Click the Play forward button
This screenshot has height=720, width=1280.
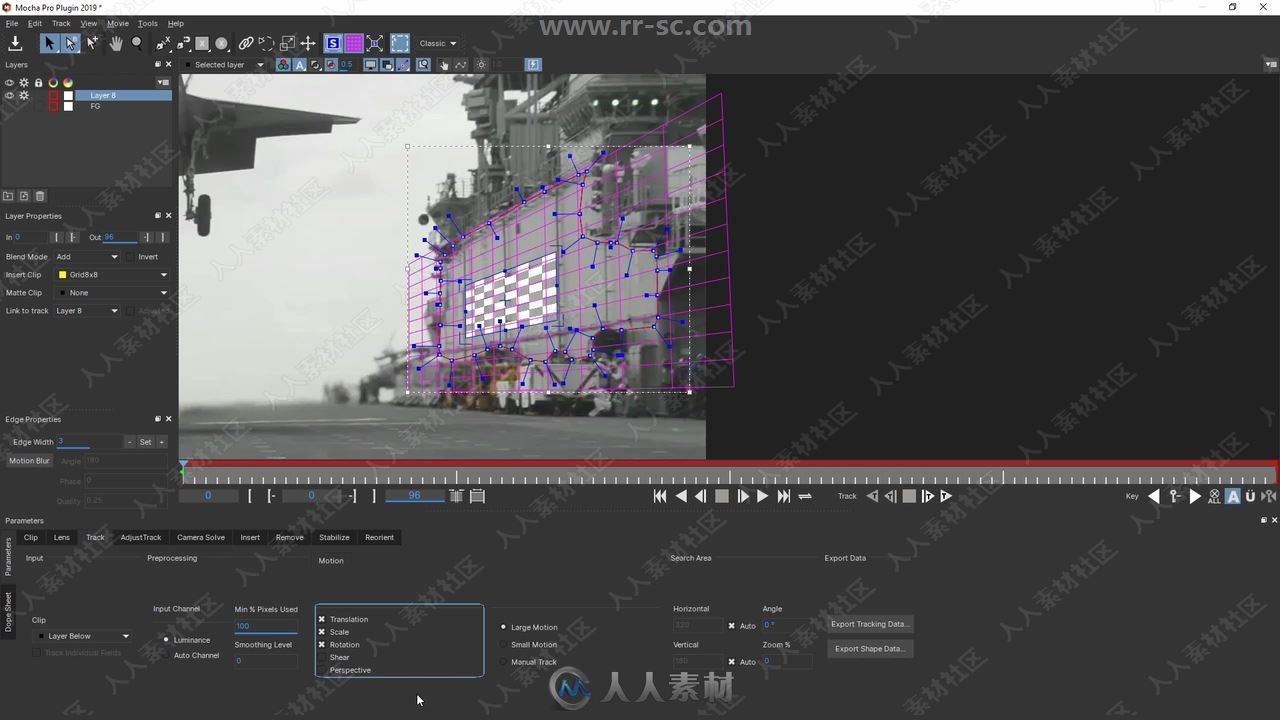click(x=762, y=496)
